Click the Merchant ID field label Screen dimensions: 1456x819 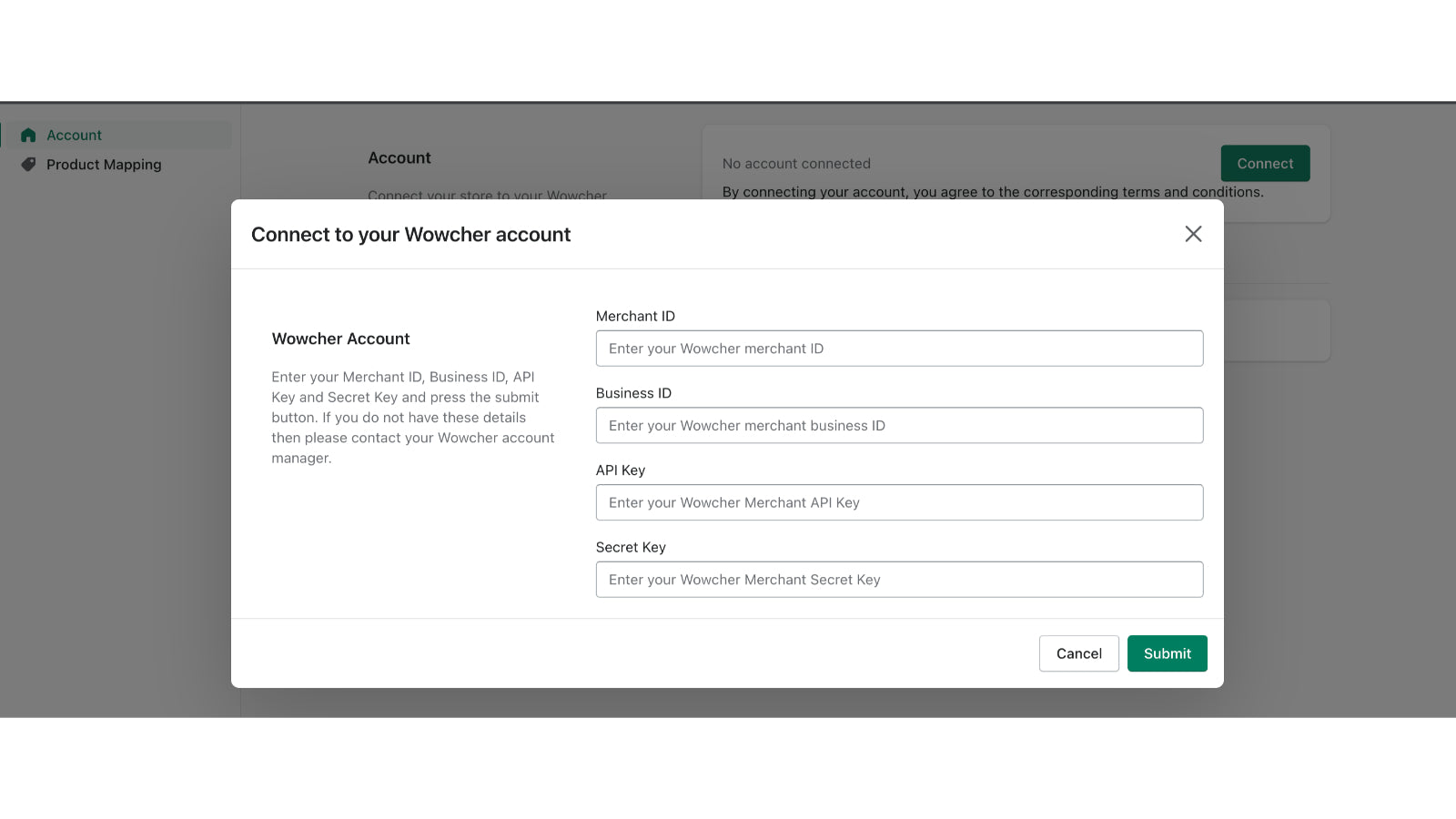[635, 316]
